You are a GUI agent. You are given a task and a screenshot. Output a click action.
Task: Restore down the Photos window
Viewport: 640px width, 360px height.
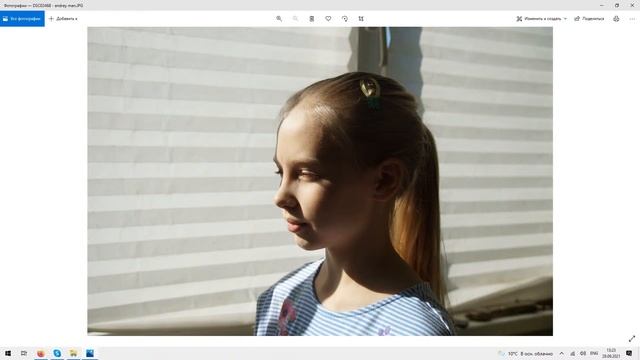pos(617,5)
